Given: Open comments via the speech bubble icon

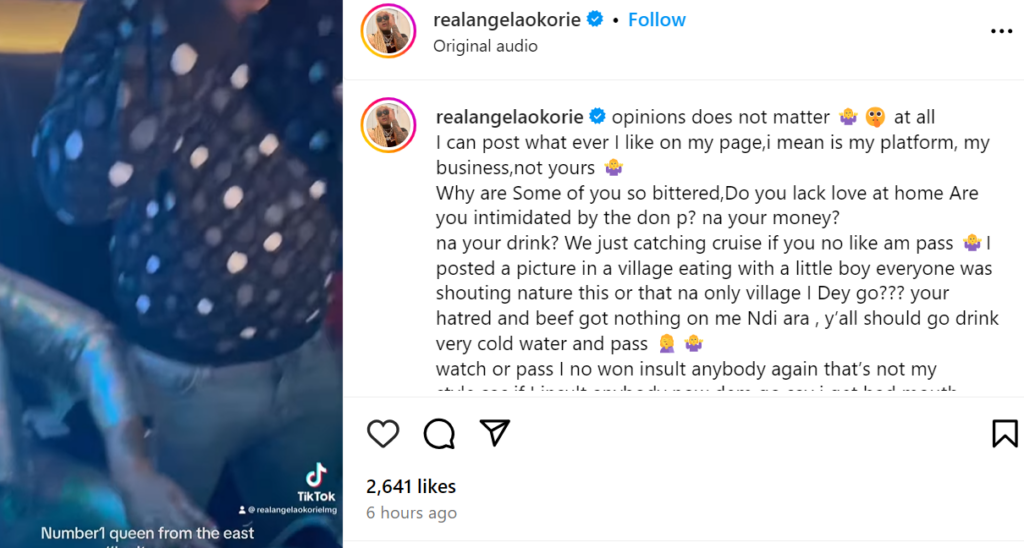Looking at the screenshot, I should coord(439,433).
